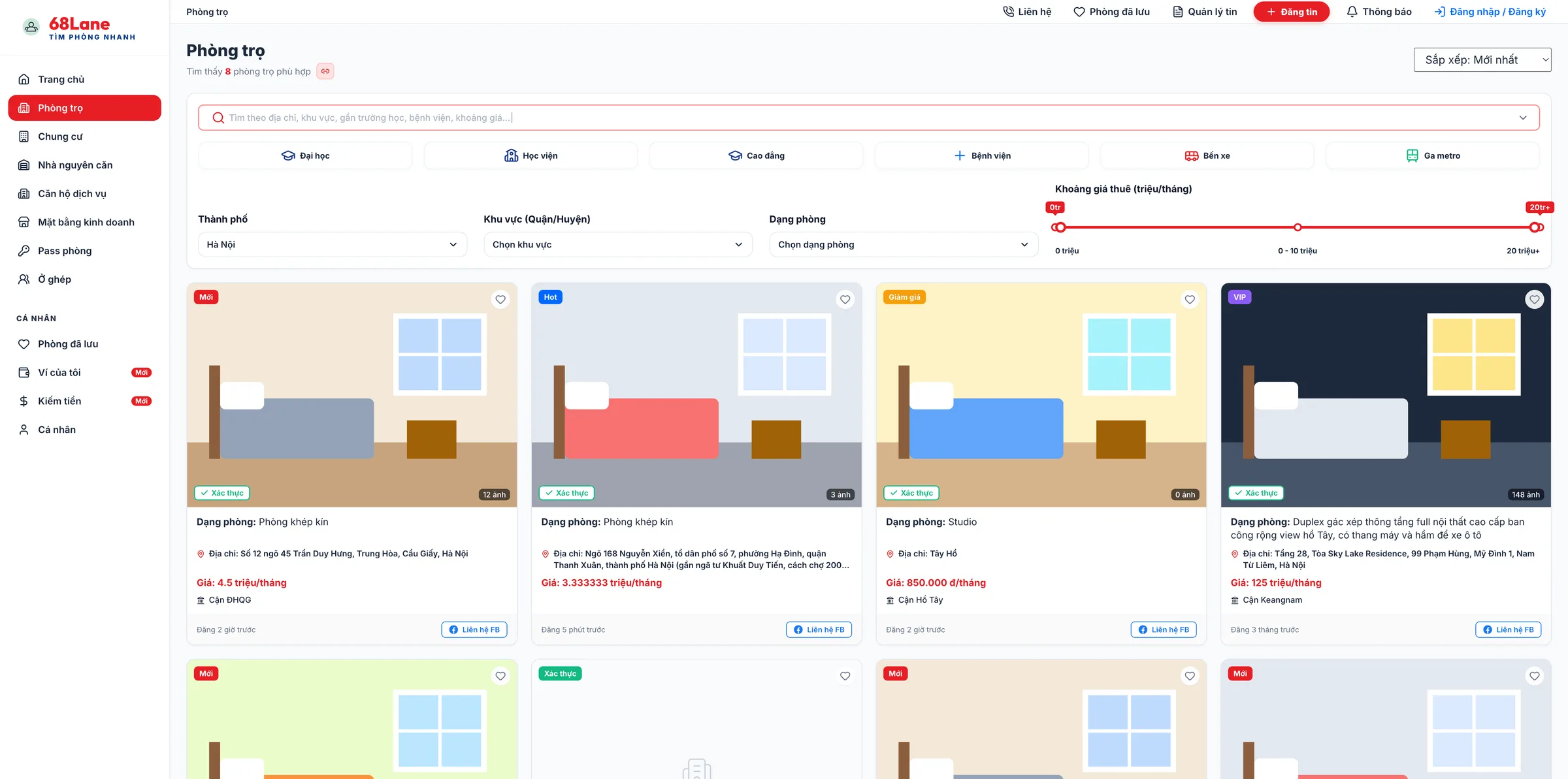
Task: Open the Thành phố Hà Nội dropdown
Action: [x=333, y=244]
